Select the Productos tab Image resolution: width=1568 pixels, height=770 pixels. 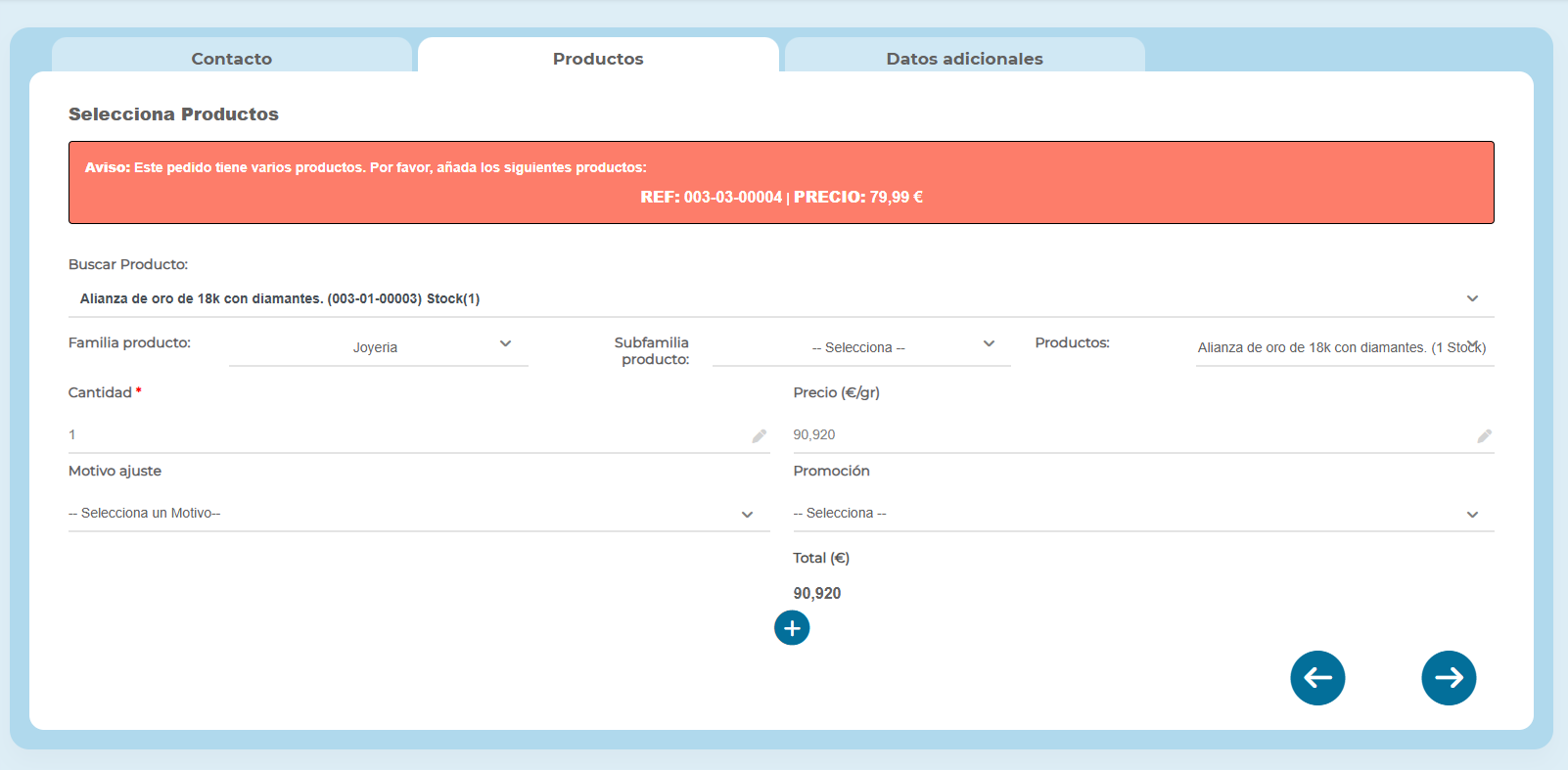pos(598,59)
